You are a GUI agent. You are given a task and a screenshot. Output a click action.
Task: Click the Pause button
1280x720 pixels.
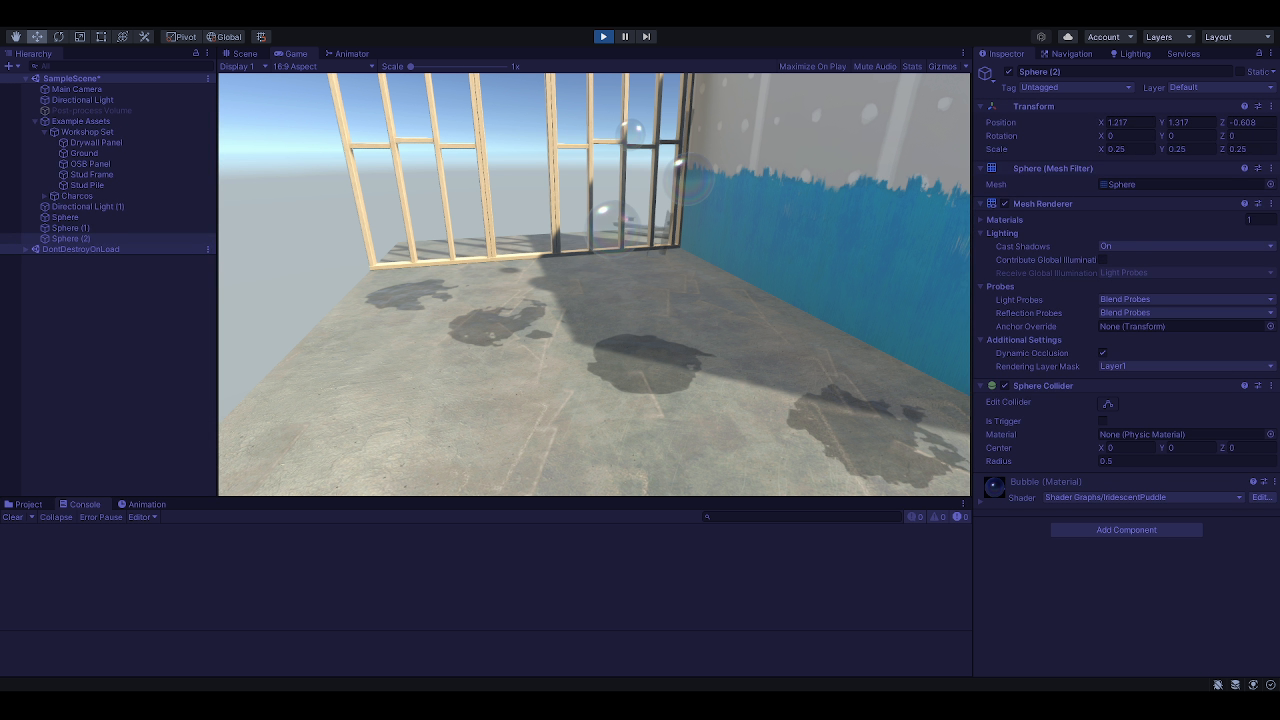(x=625, y=37)
